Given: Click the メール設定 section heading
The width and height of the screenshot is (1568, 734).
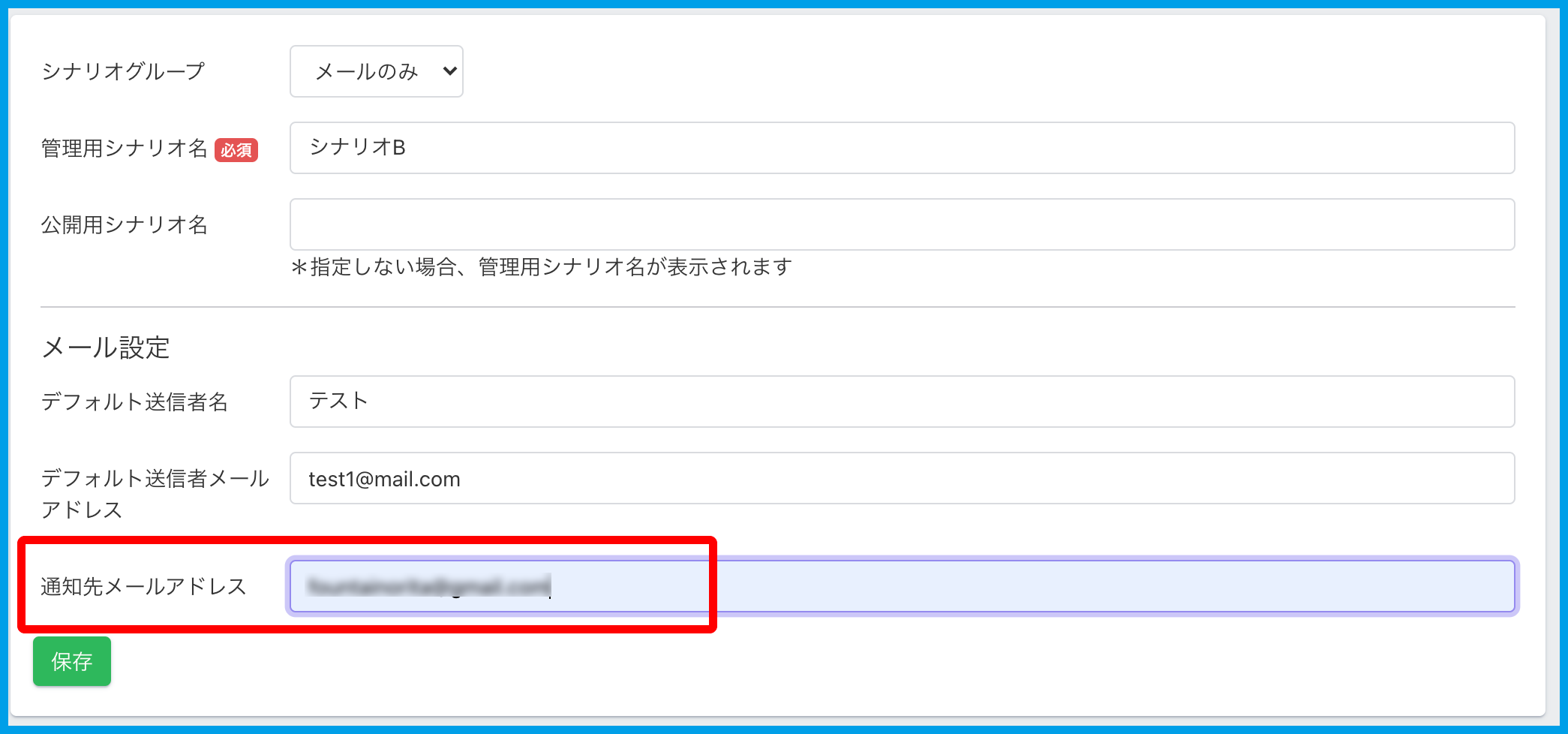Looking at the screenshot, I should [x=106, y=347].
